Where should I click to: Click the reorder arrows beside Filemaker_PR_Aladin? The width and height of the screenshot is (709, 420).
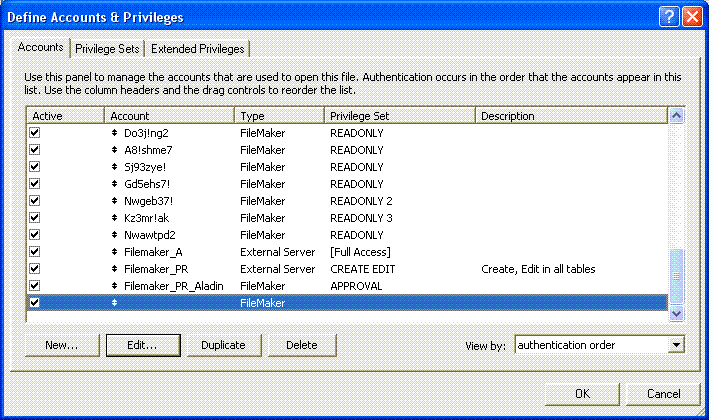[x=114, y=286]
